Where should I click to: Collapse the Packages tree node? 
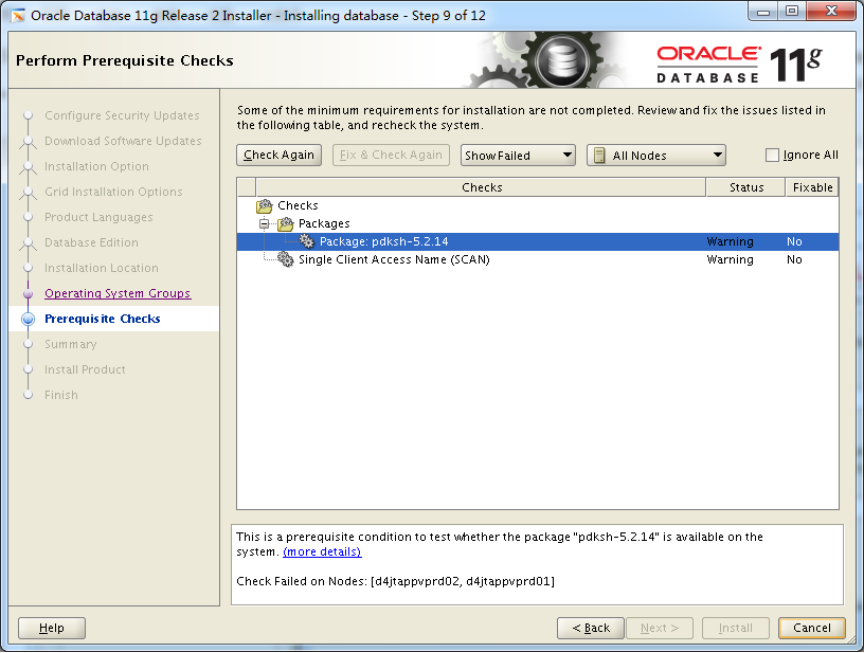pyautogui.click(x=264, y=224)
